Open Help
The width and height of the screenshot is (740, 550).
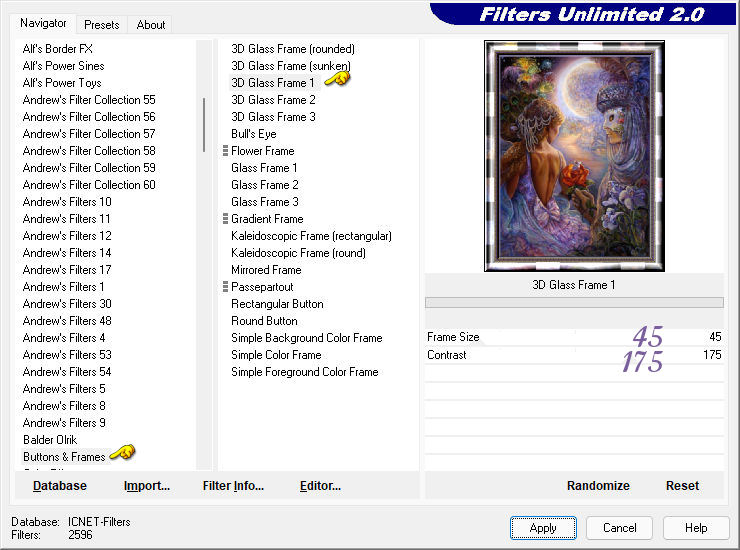click(696, 528)
